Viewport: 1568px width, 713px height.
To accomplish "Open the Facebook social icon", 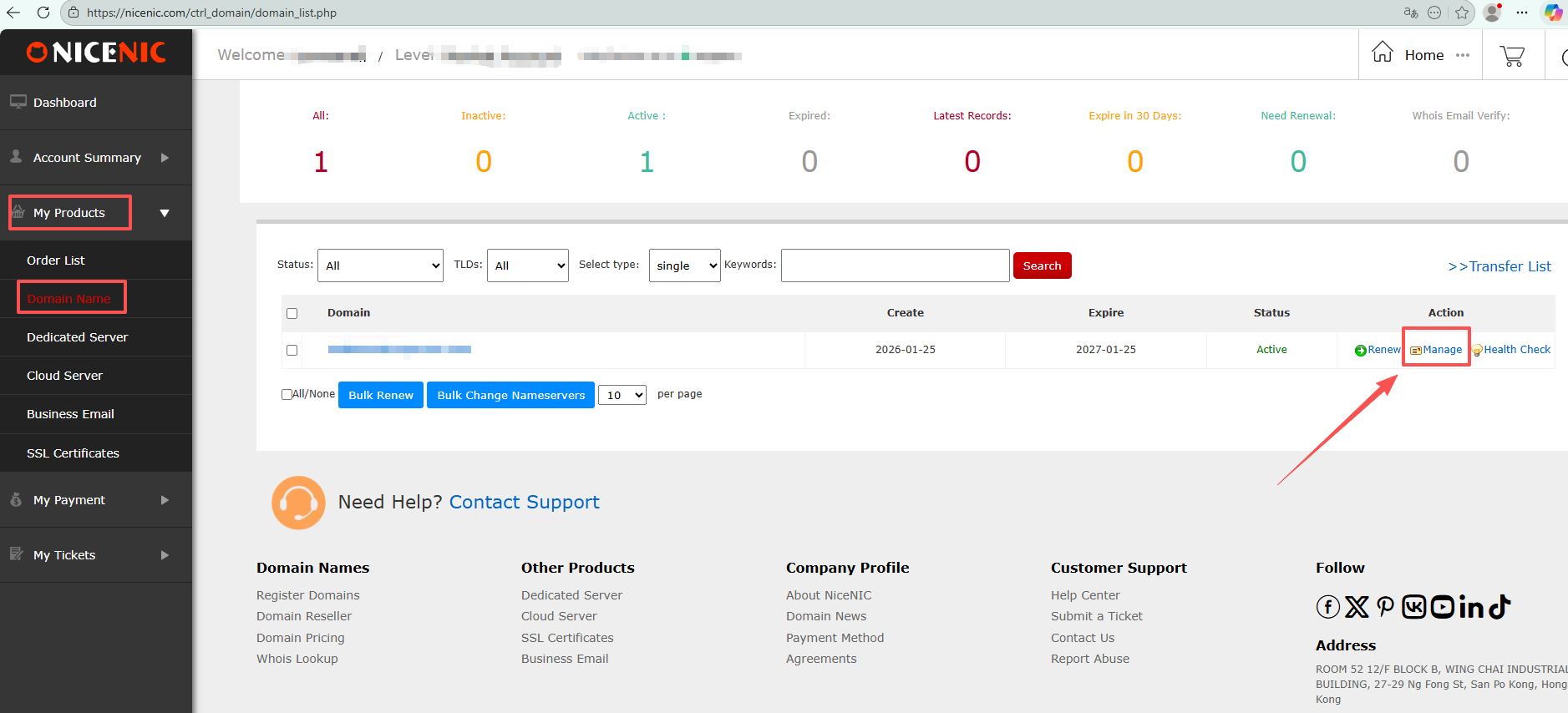I will 1327,607.
